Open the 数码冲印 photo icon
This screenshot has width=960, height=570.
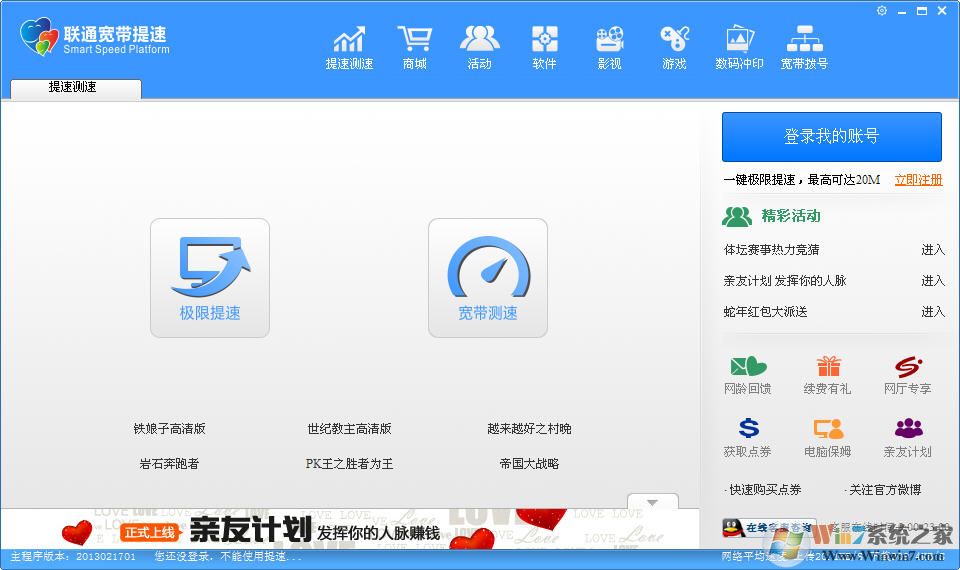point(739,48)
